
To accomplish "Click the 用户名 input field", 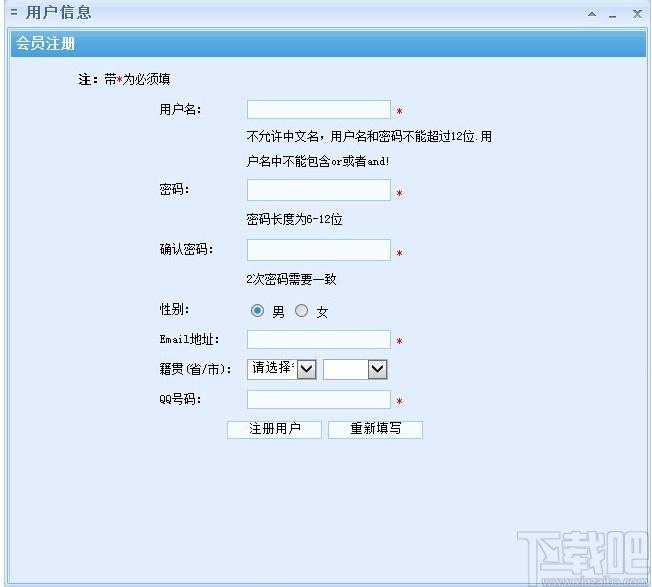I will tap(319, 110).
